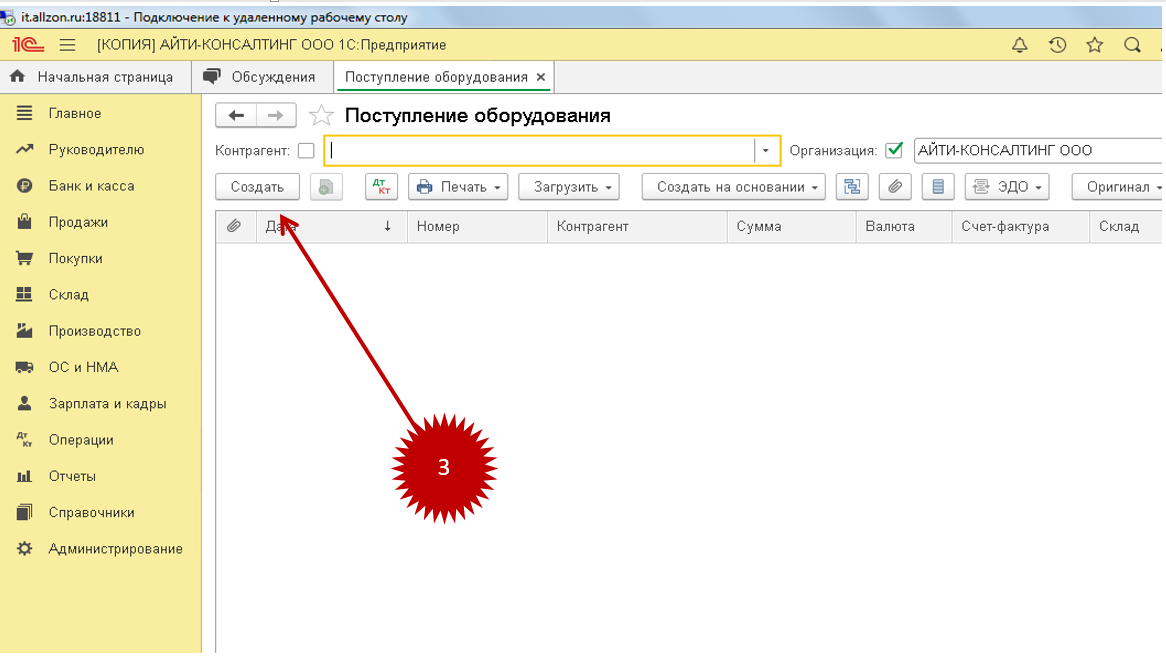Viewport: 1166px width, 656px height.
Task: Uncheck the Организация filter checkbox
Action: [x=895, y=150]
